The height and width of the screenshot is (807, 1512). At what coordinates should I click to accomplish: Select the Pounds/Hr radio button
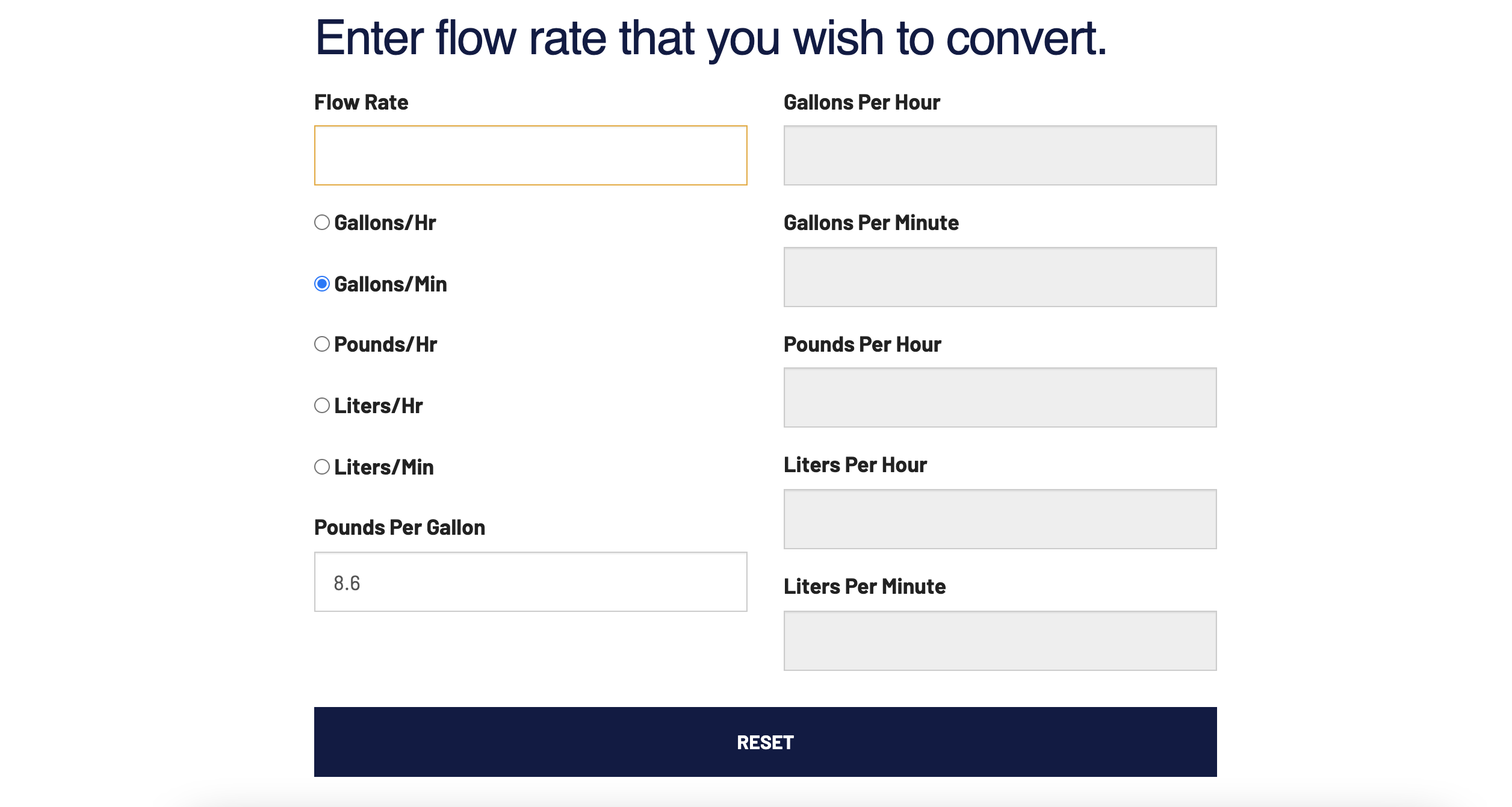click(323, 344)
